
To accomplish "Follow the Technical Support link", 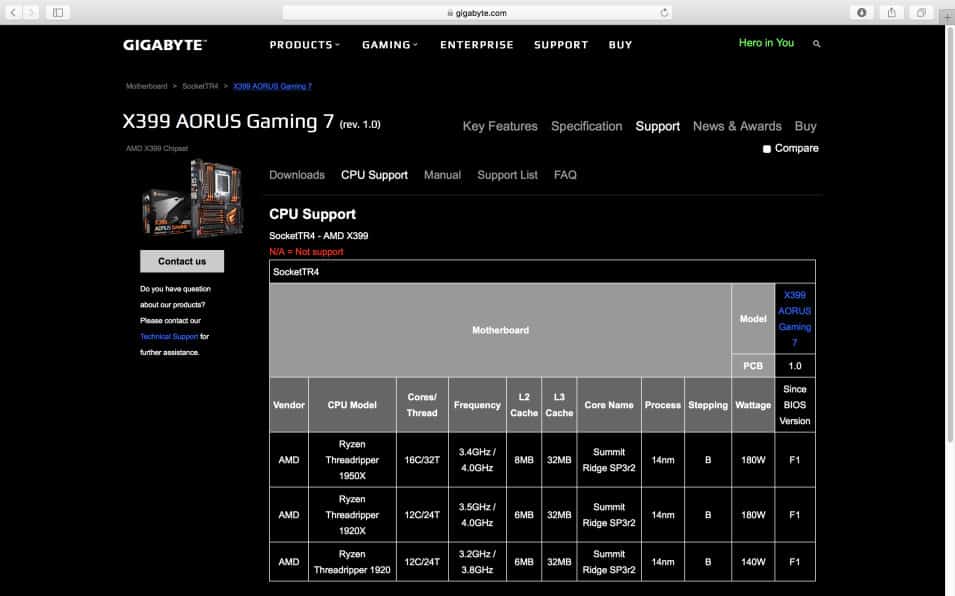I will pyautogui.click(x=169, y=337).
